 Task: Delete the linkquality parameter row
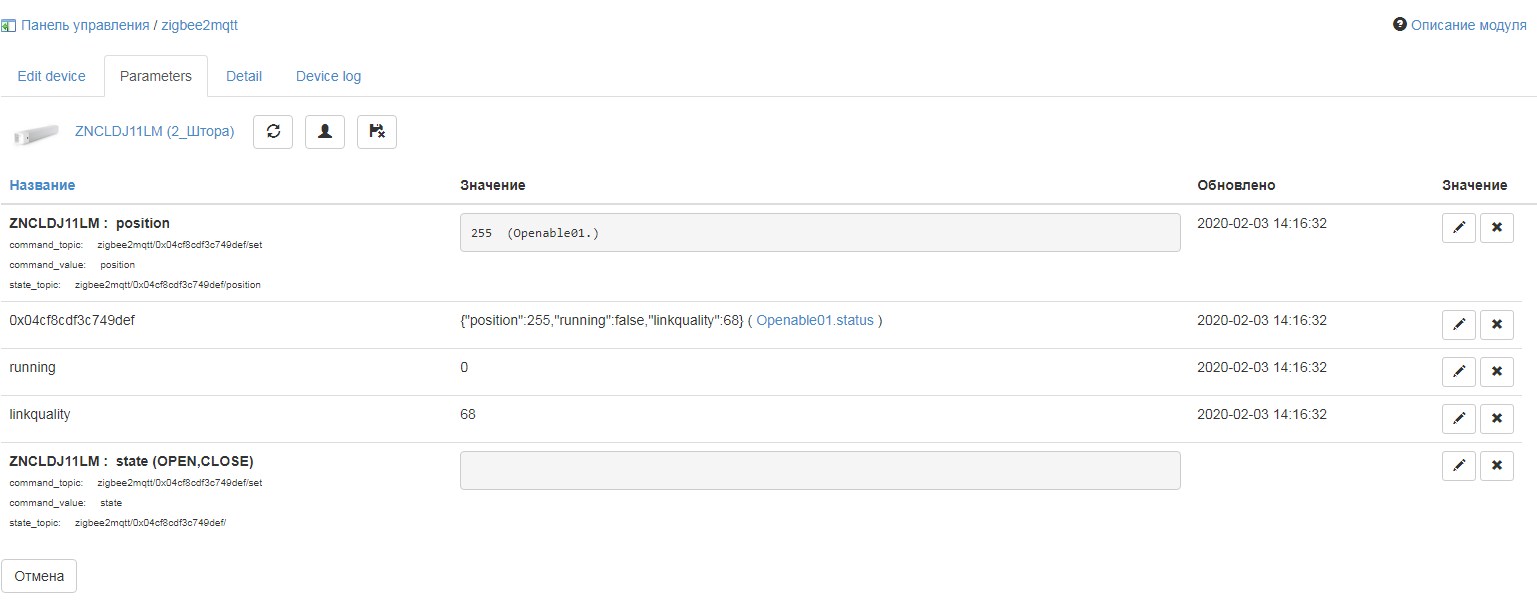pos(1497,418)
